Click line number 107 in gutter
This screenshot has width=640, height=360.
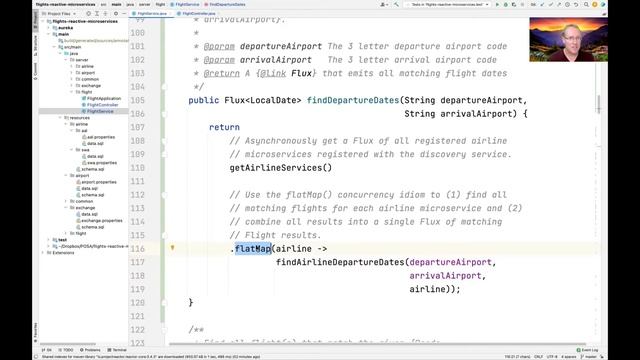click(138, 127)
